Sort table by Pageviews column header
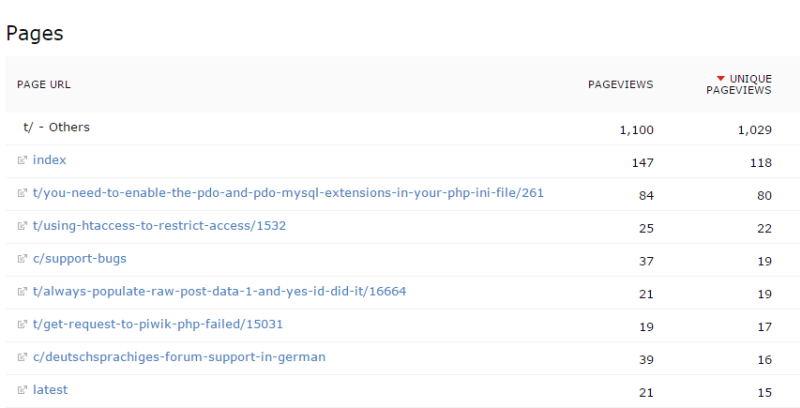 pyautogui.click(x=620, y=85)
